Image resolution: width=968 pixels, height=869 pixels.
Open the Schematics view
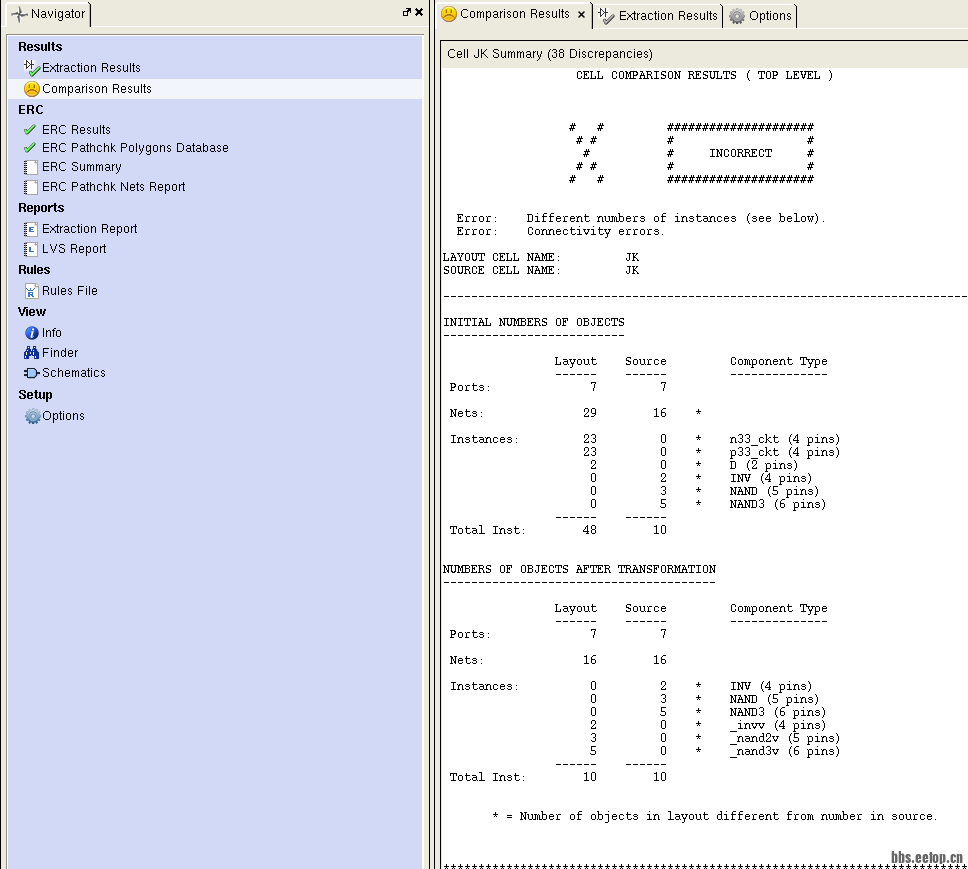73,373
